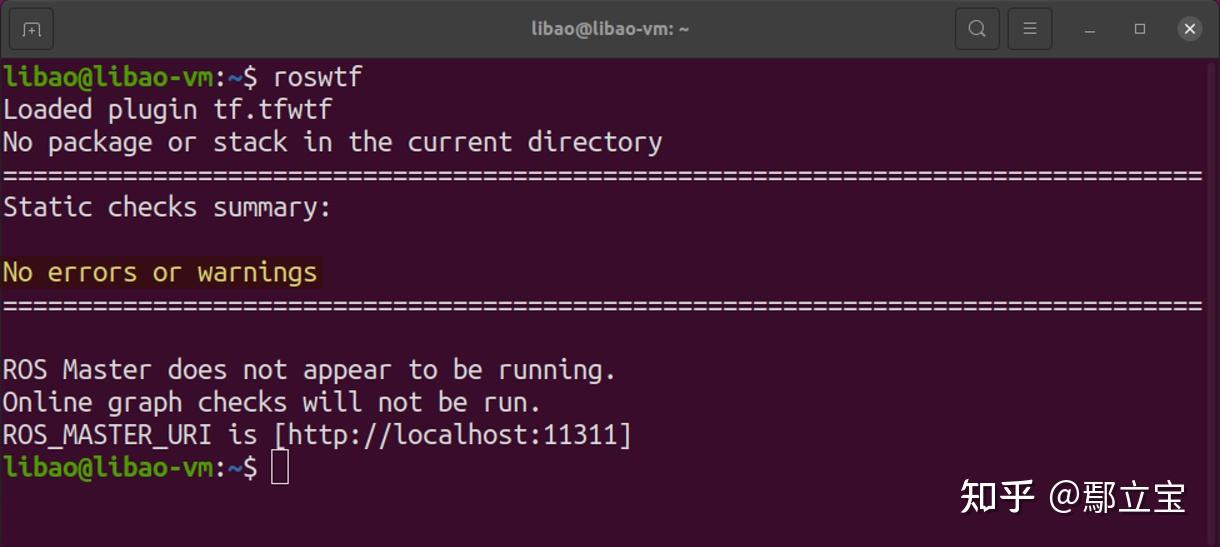The height and width of the screenshot is (547, 1220).
Task: Click the green libao@libao-vm prompt on last line
Action: (107, 467)
